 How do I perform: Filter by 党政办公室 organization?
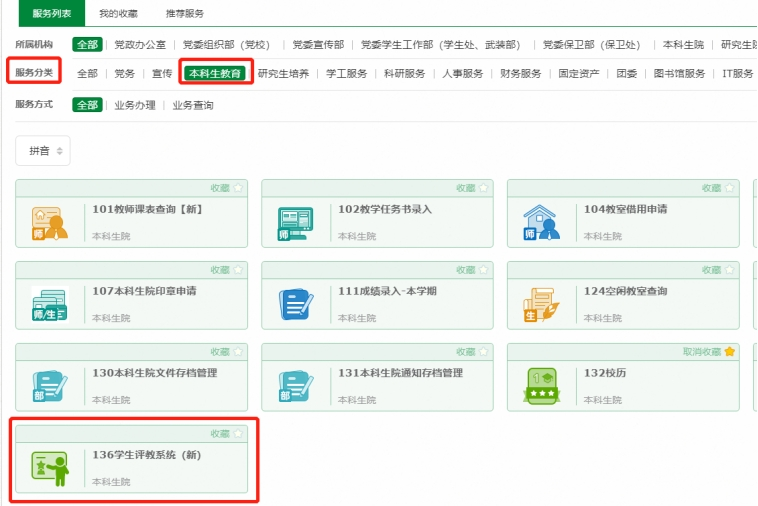point(140,45)
